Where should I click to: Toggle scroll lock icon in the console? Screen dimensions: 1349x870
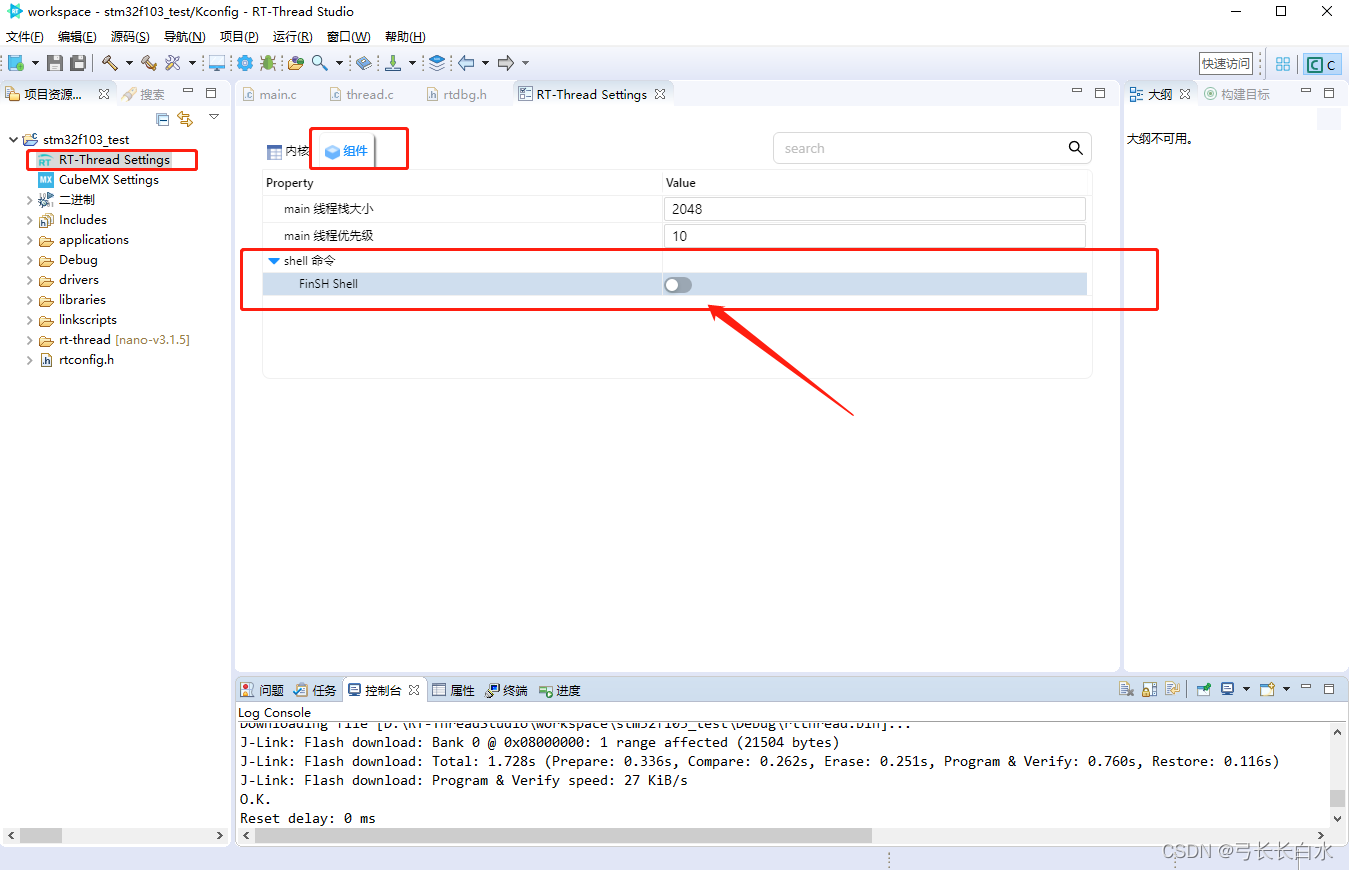tap(1150, 689)
